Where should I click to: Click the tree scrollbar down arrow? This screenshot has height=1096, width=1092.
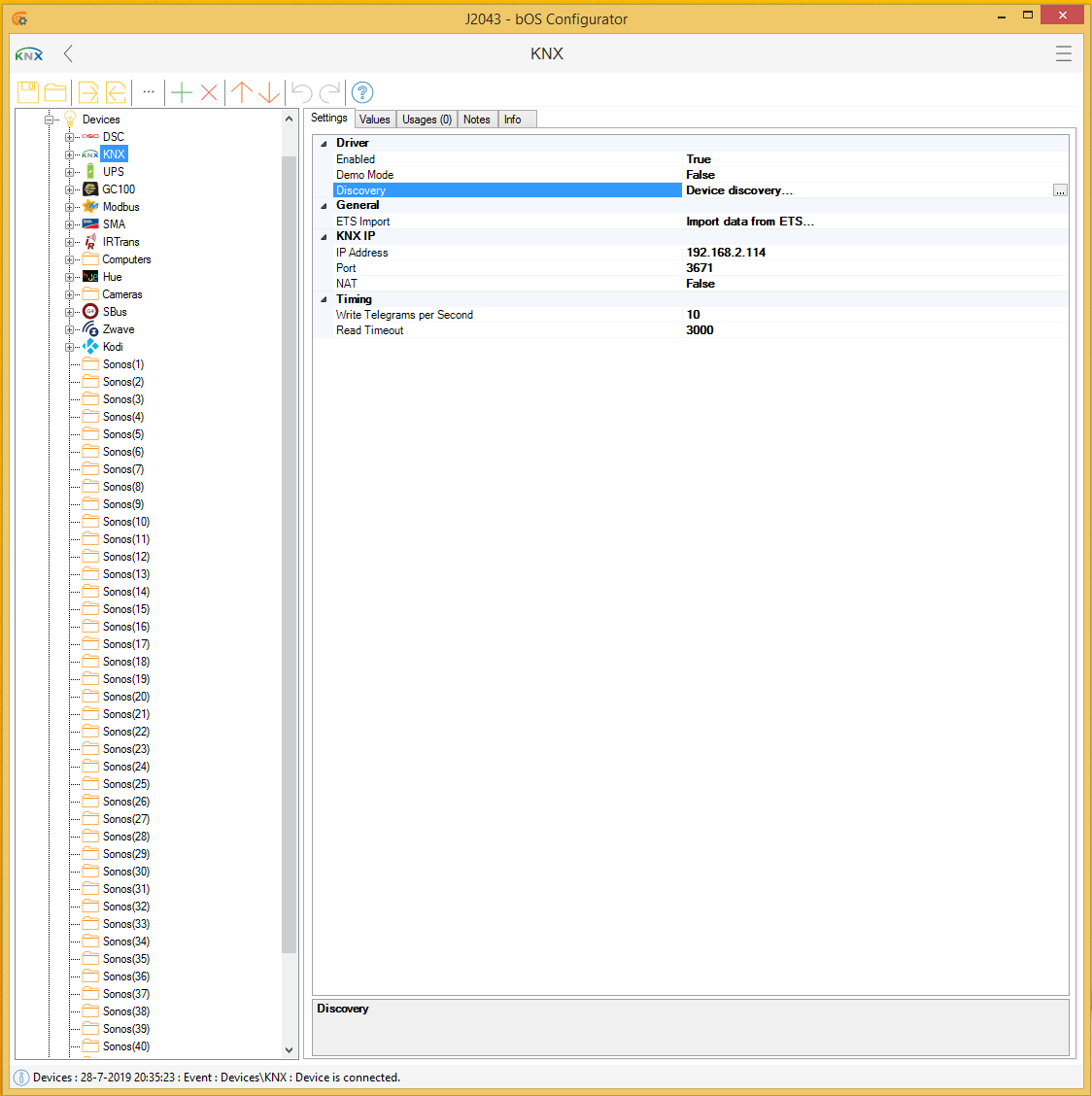click(289, 1049)
